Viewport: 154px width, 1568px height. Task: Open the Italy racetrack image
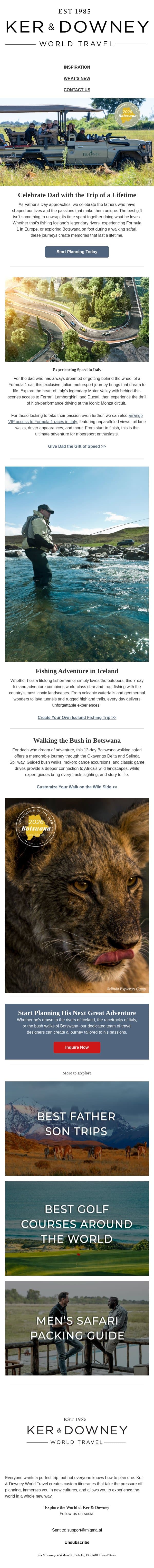(77, 319)
